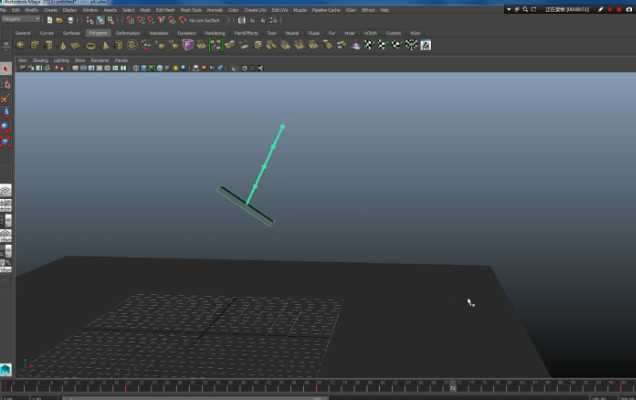Choose the Select tool in the toolbox
The image size is (636, 400).
click(x=6, y=69)
